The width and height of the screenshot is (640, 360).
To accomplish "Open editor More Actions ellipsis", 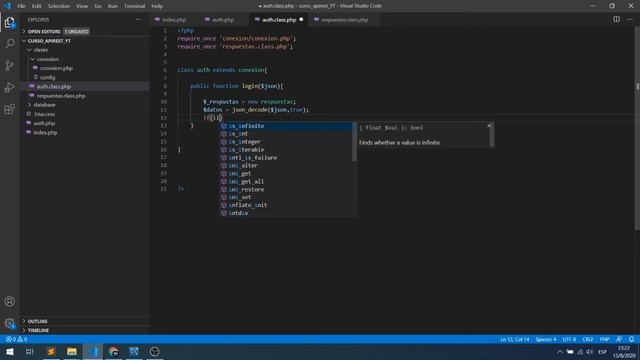I will pyautogui.click(x=630, y=19).
